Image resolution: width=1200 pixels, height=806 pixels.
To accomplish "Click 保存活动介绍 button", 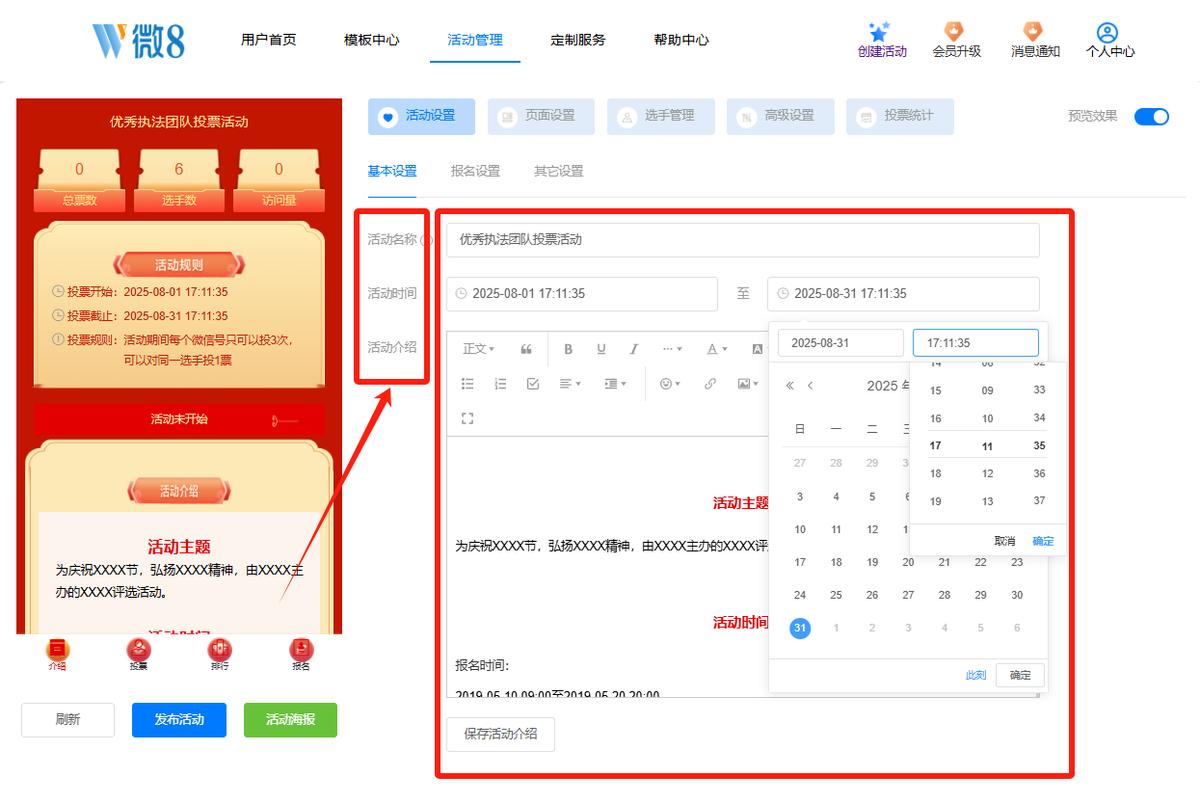I will pyautogui.click(x=500, y=734).
